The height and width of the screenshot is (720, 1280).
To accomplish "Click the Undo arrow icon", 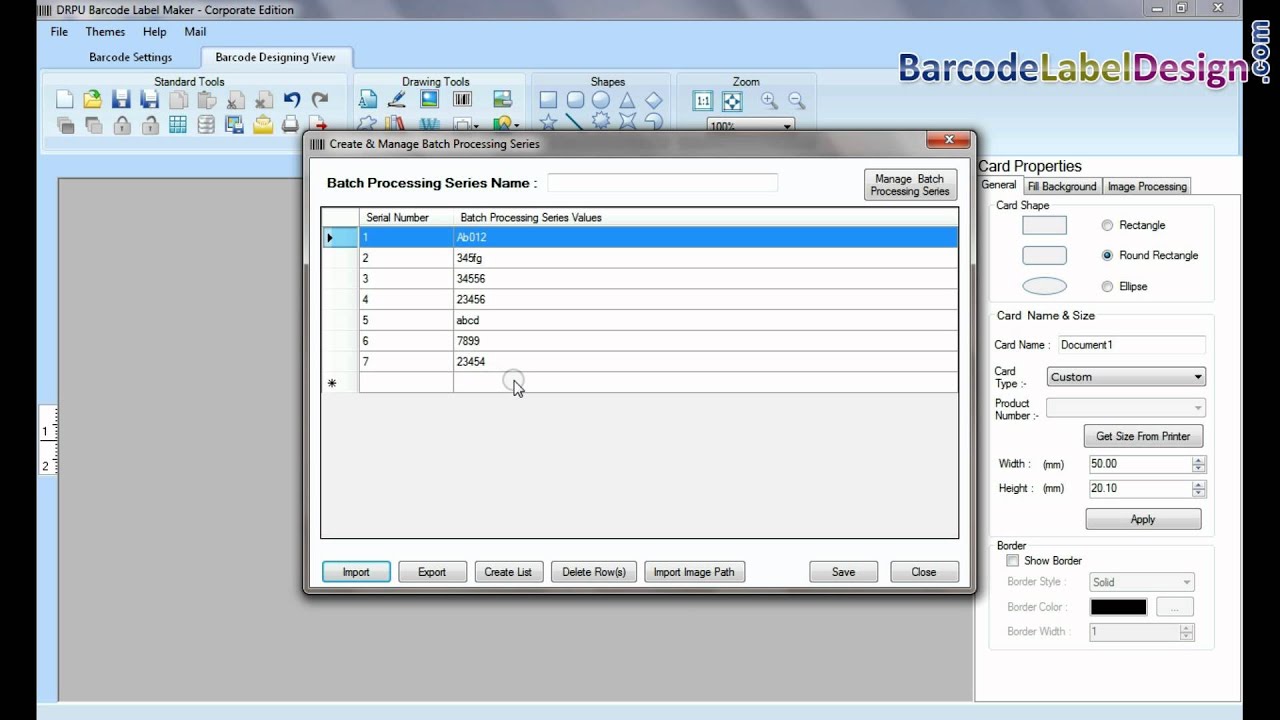I will [292, 99].
